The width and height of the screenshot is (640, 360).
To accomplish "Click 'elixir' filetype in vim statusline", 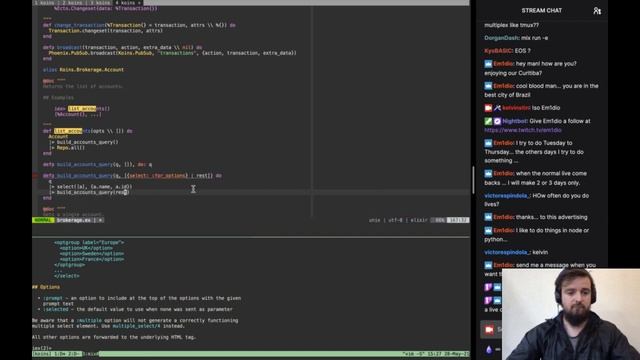I will 418,220.
